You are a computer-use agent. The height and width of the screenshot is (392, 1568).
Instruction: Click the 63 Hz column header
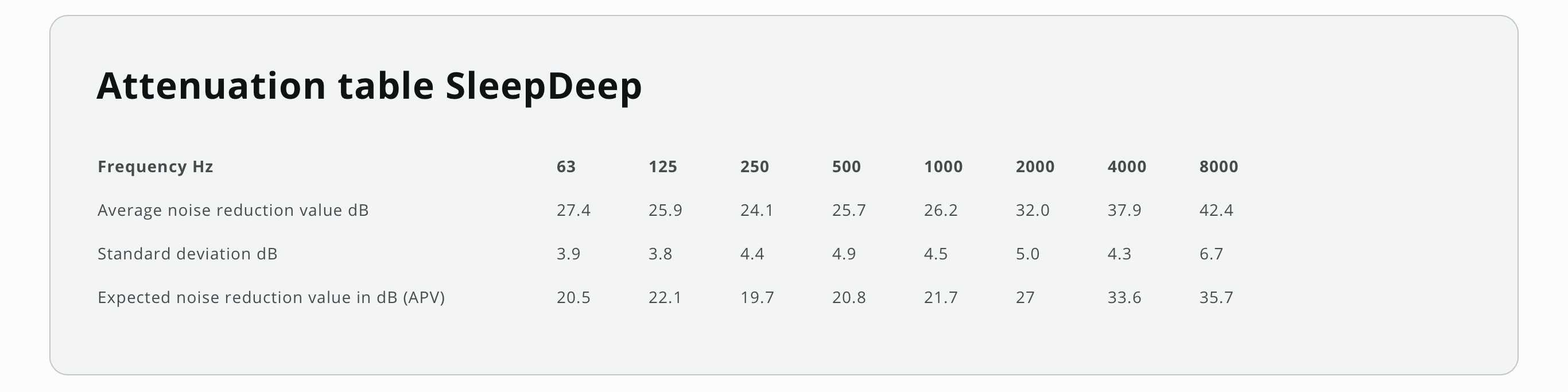[x=566, y=167]
